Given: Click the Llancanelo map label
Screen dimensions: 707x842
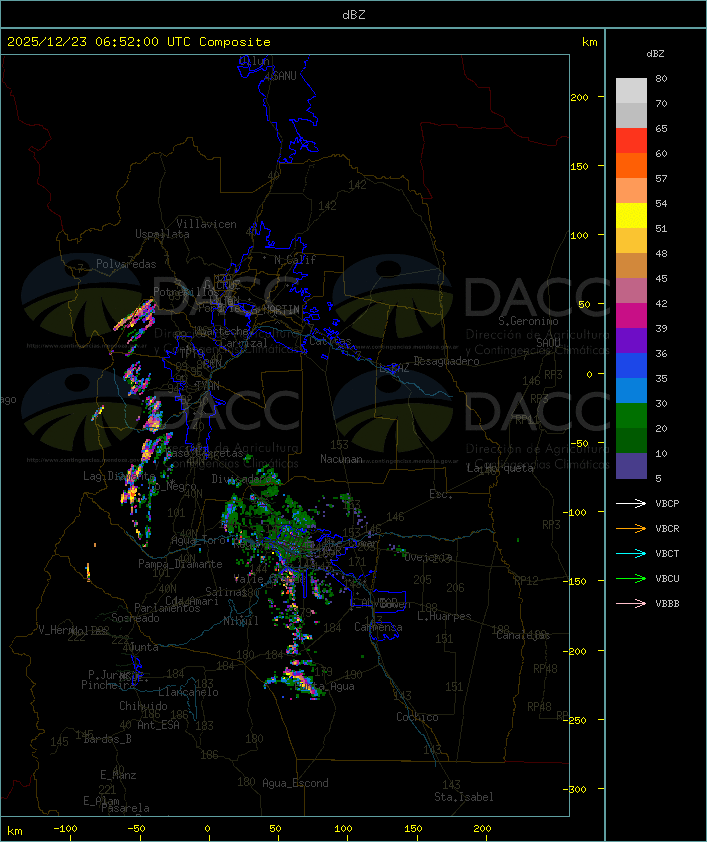Looking at the screenshot, I should (x=188, y=692).
